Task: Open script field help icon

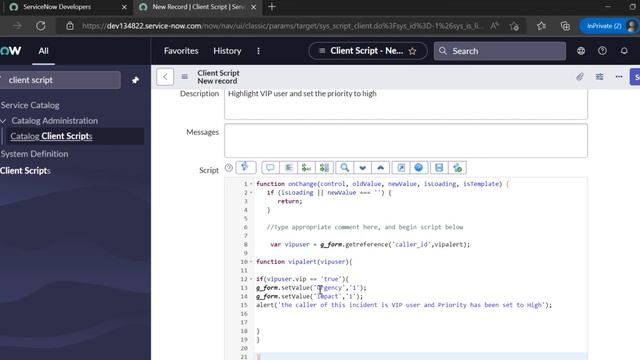Action: click(x=229, y=168)
